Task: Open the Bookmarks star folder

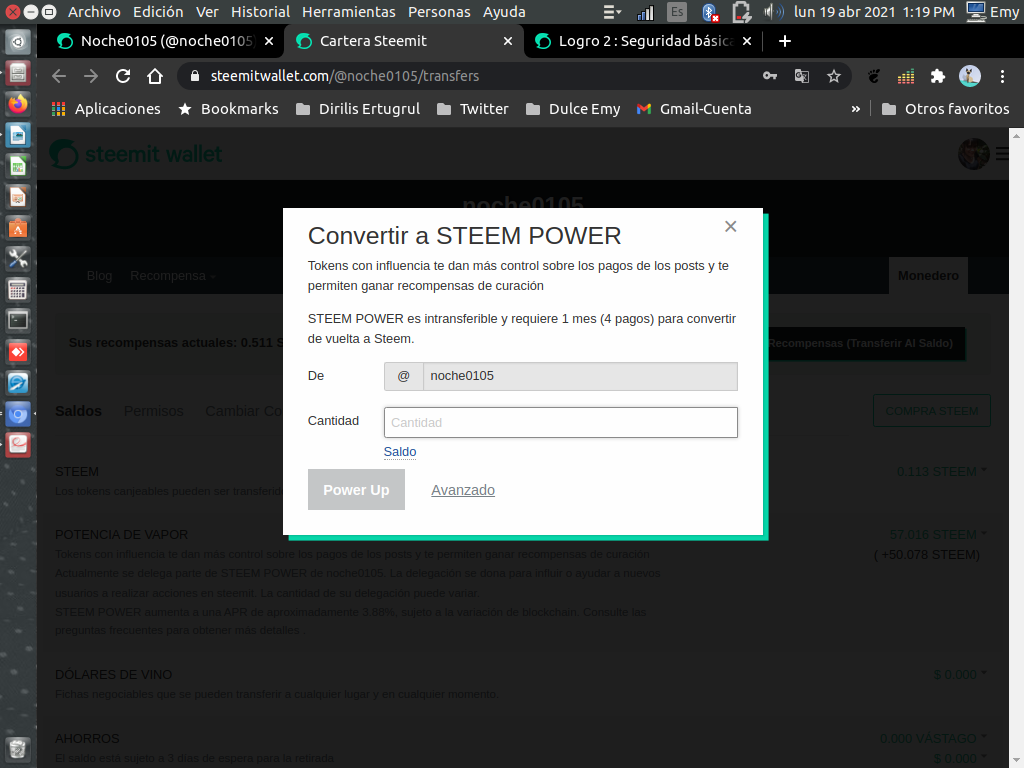Action: [x=229, y=109]
